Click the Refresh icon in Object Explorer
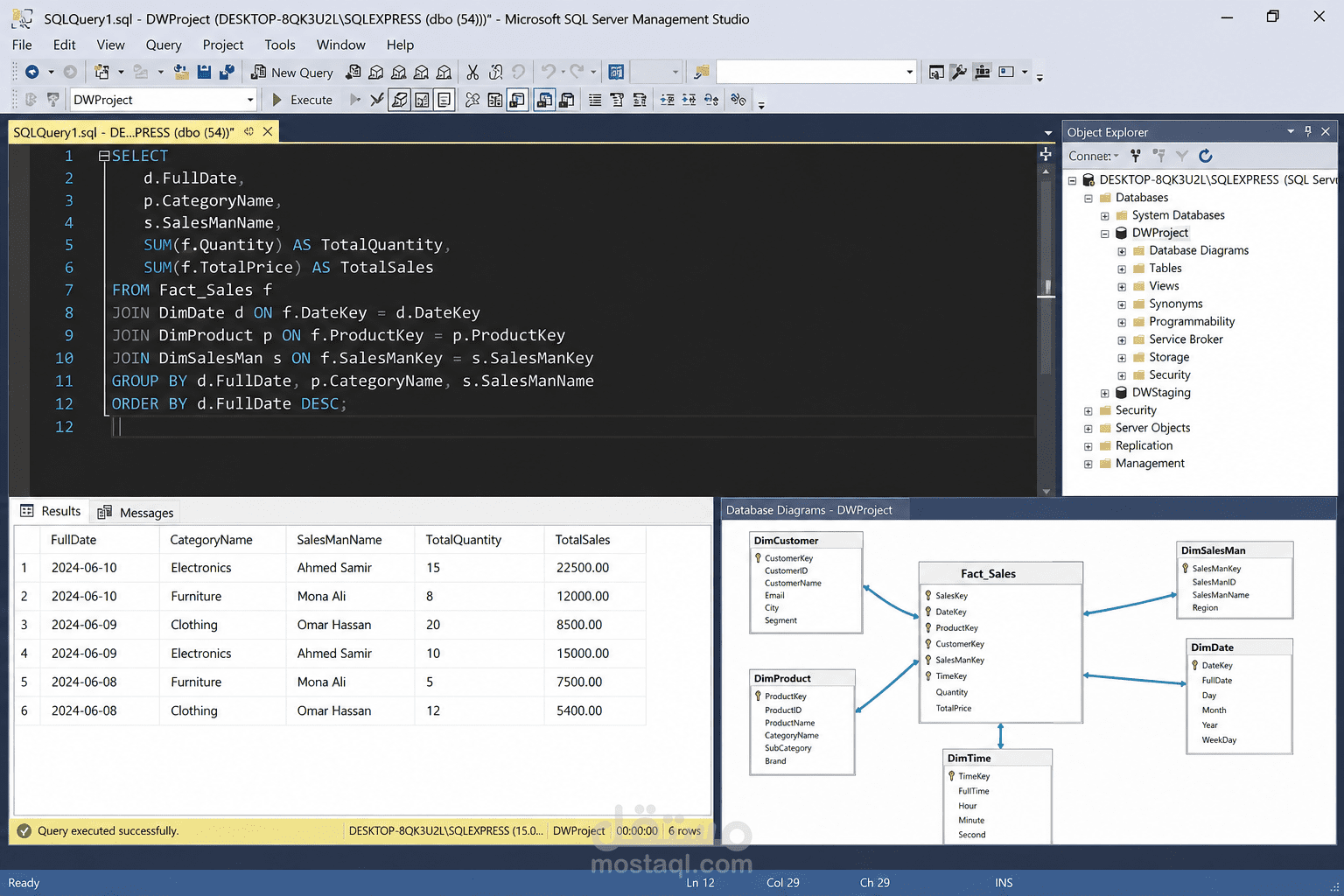Screen dimensions: 1344x896 click(x=1205, y=156)
